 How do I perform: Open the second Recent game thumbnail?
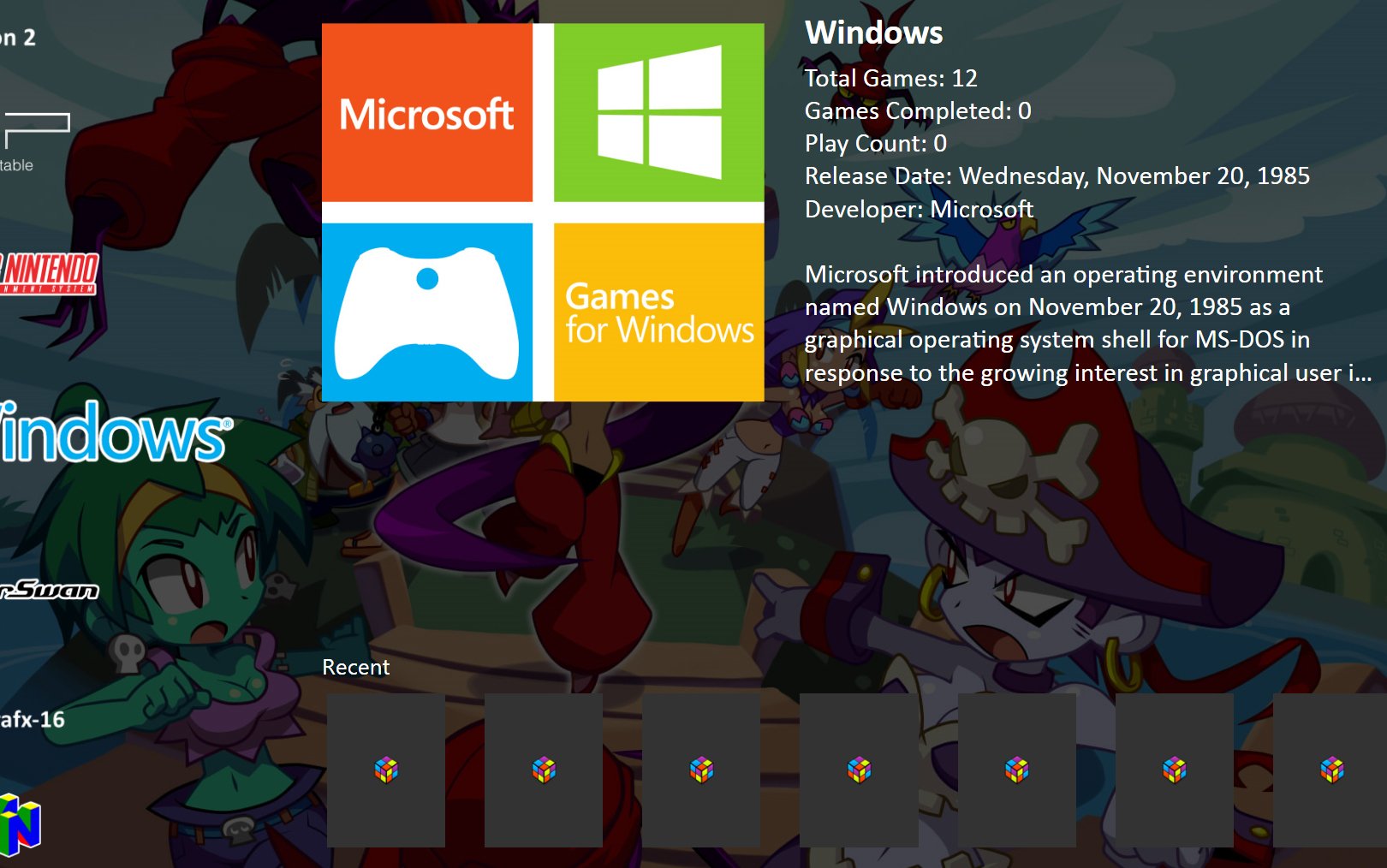coord(544,770)
